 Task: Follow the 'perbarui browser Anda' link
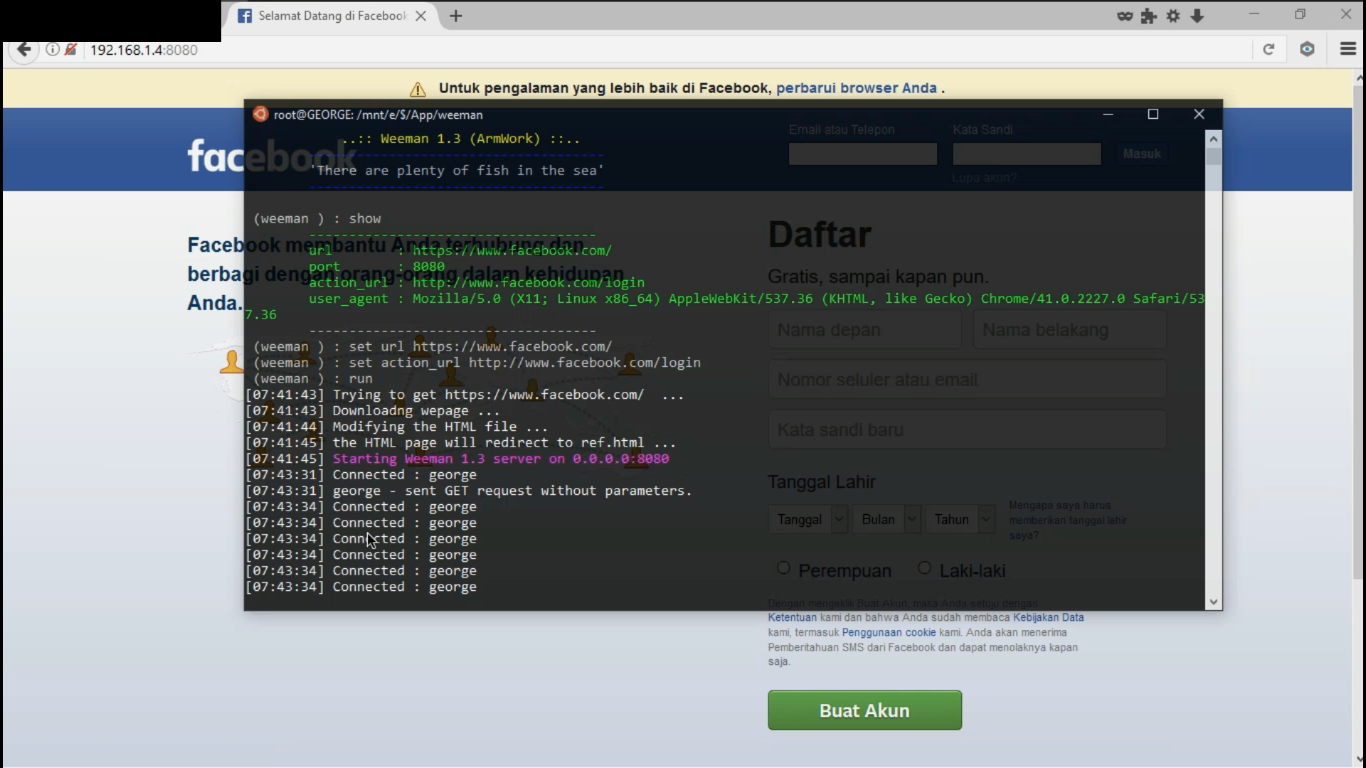coord(857,88)
